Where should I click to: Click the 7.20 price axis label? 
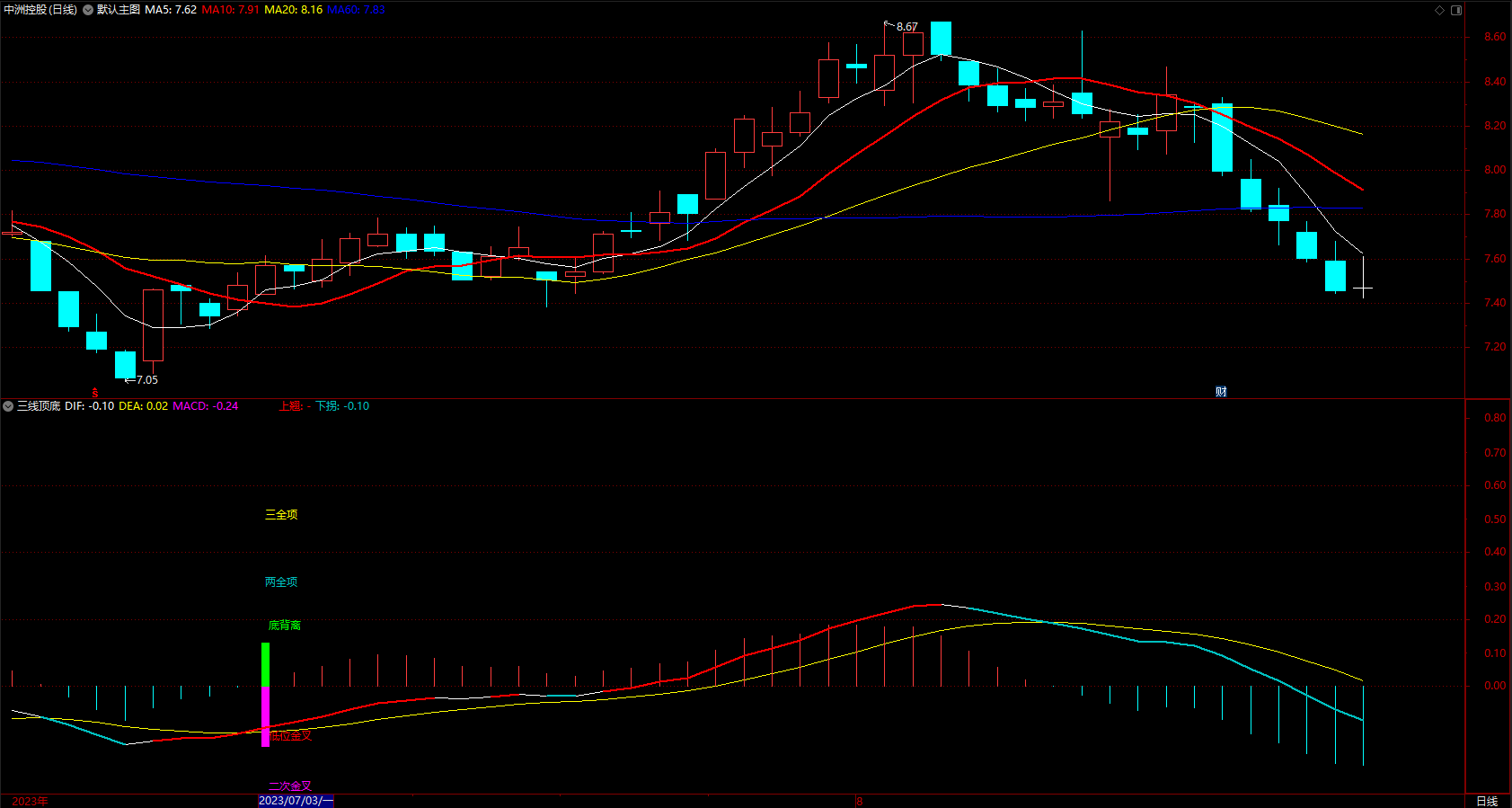pos(1495,347)
